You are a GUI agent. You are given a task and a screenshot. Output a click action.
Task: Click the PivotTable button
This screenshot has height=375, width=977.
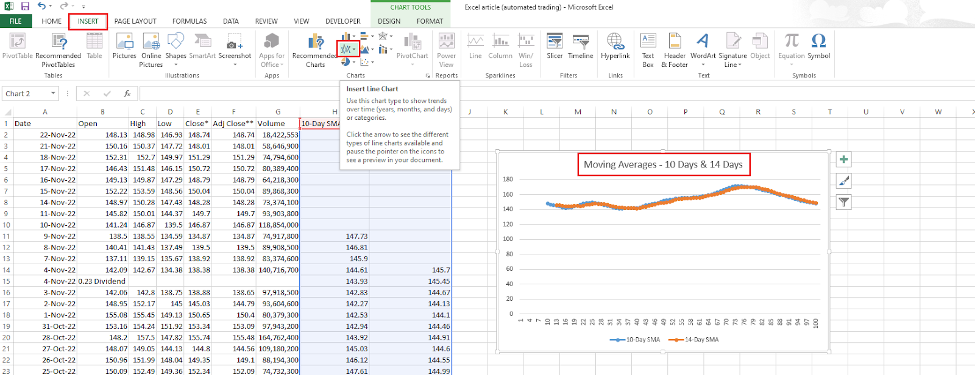[18, 47]
